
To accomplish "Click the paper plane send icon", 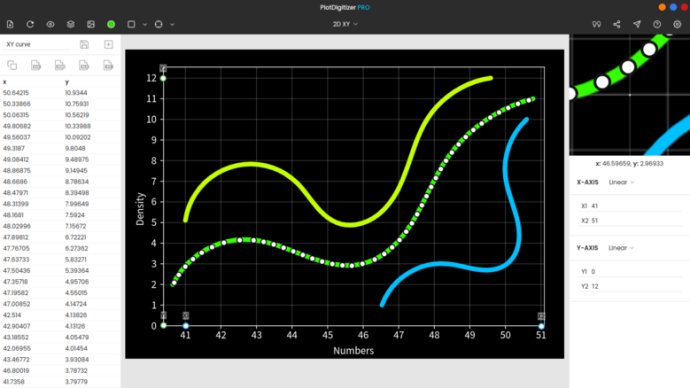I will click(x=637, y=24).
